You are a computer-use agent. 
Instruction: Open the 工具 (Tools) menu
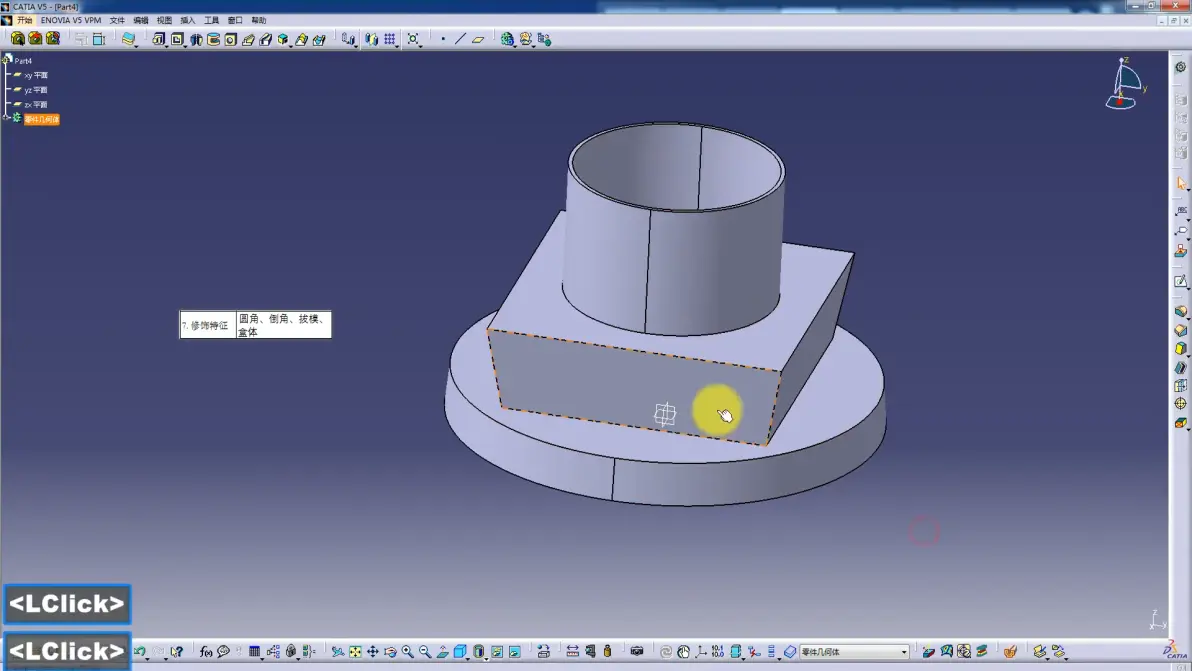click(211, 21)
